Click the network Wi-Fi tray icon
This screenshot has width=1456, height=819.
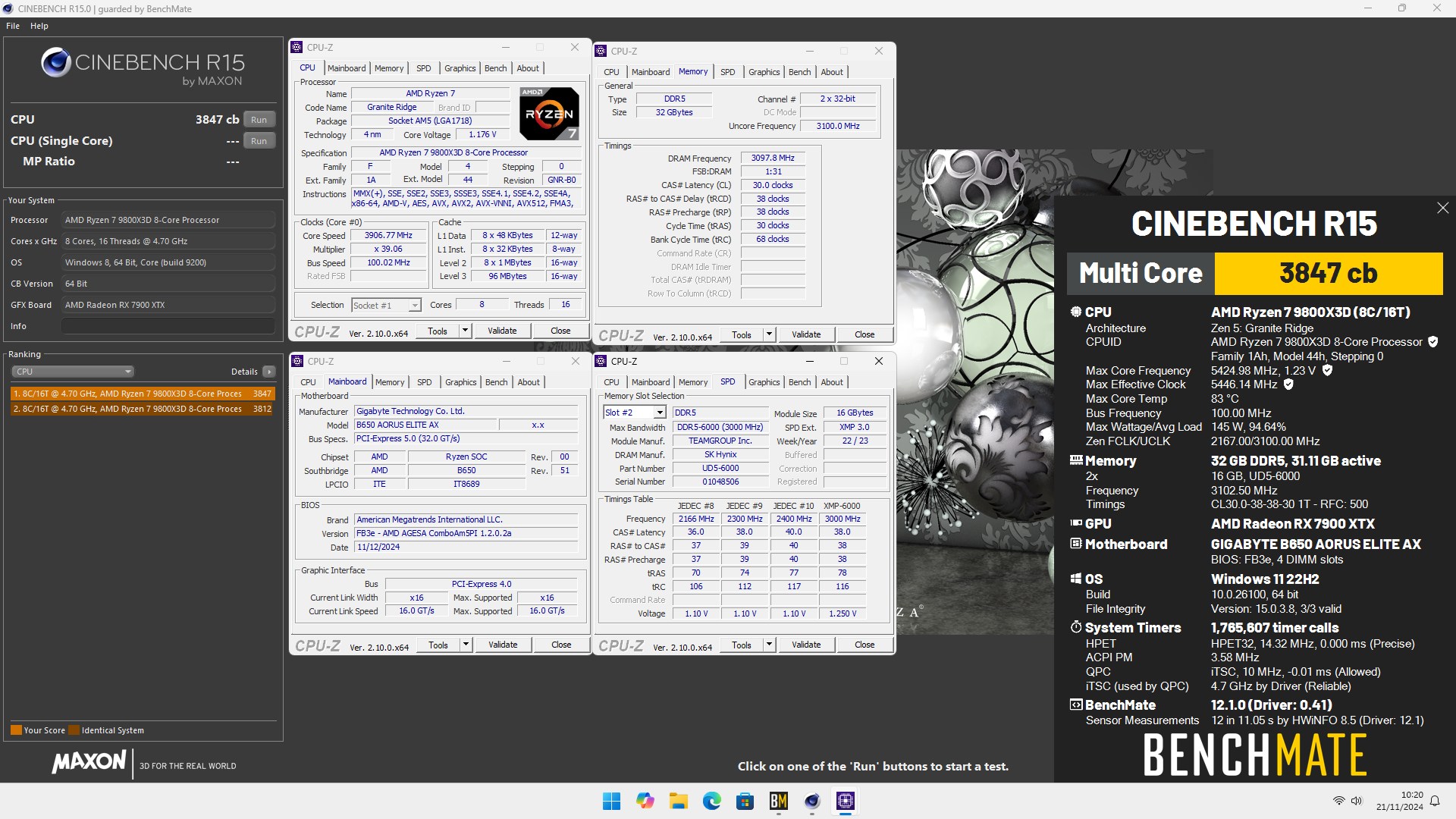point(1339,801)
